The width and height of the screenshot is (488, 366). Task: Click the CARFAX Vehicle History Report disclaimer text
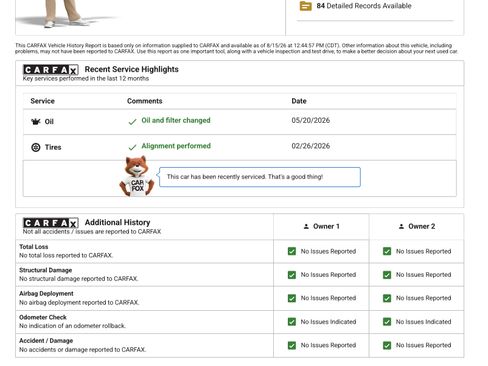236,48
